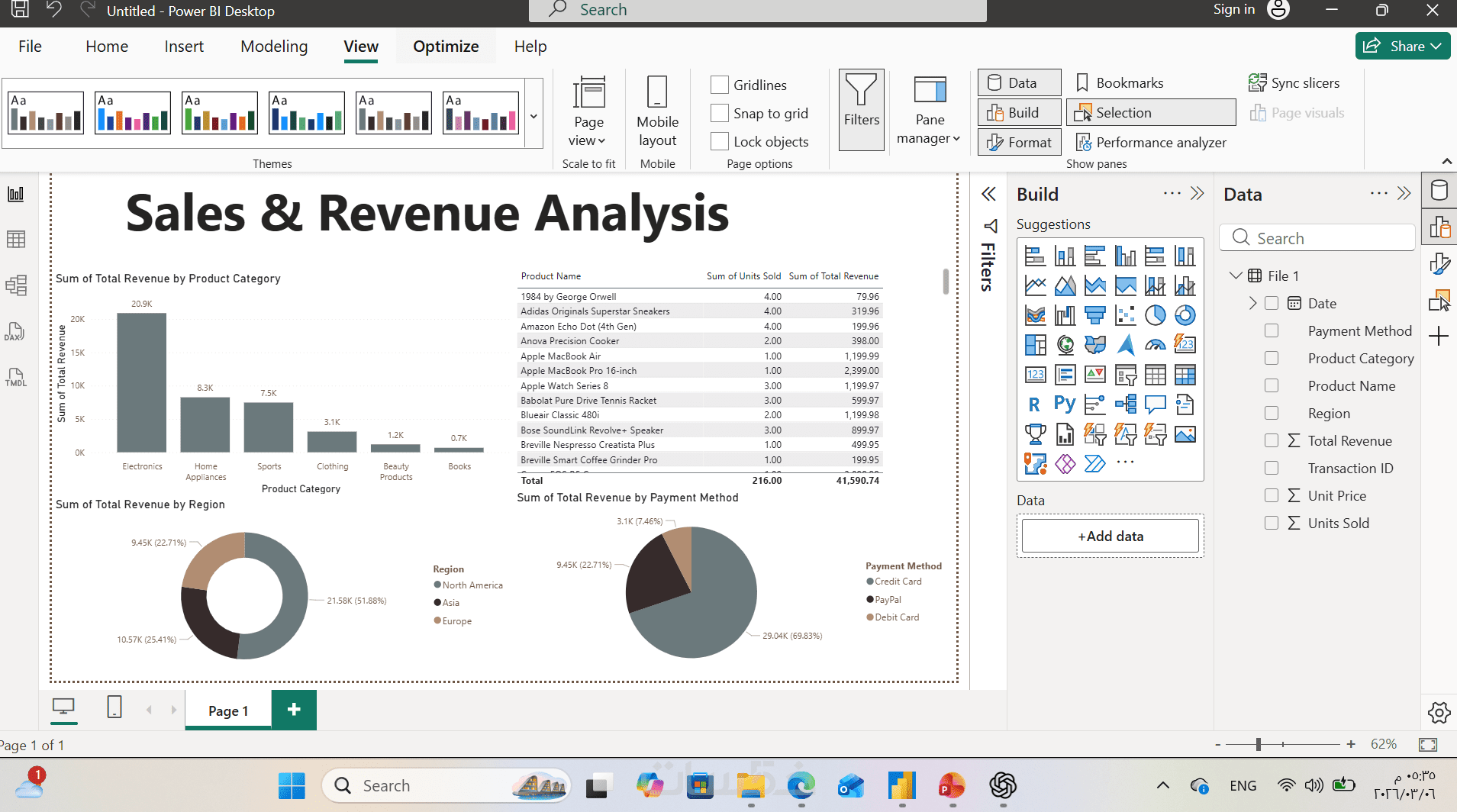Zoom out with the minus button
This screenshot has width=1457, height=812.
pyautogui.click(x=1218, y=744)
